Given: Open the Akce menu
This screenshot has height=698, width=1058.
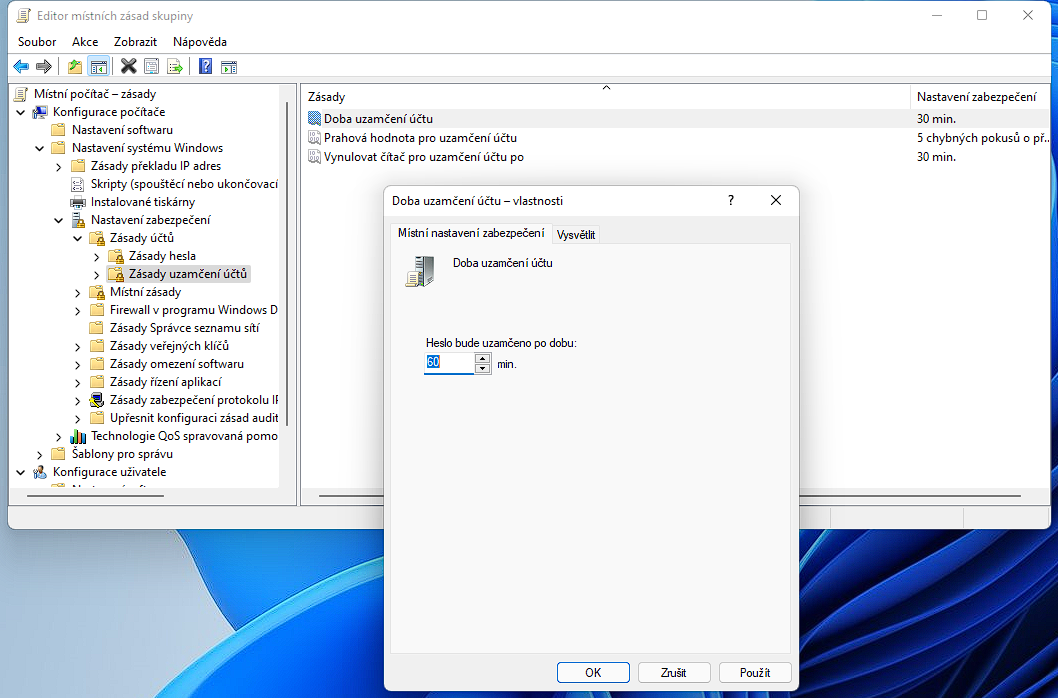Looking at the screenshot, I should [x=85, y=42].
